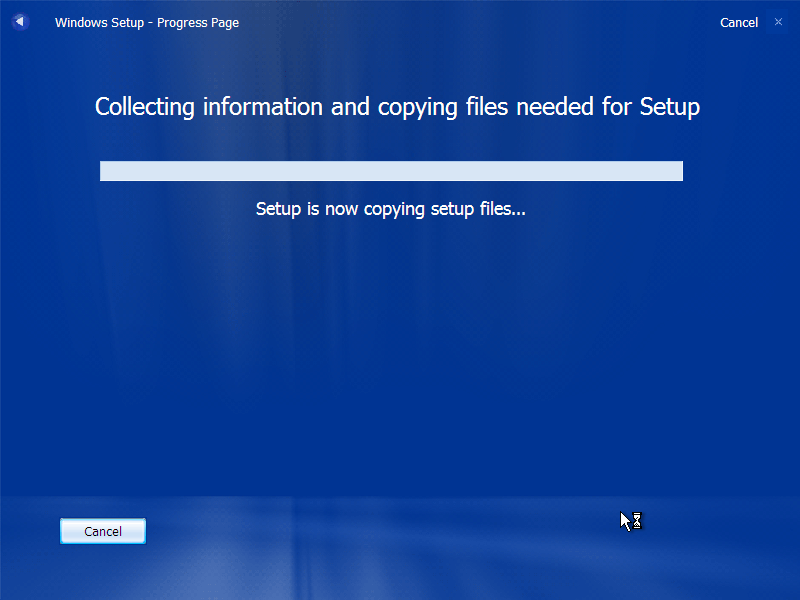Image resolution: width=800 pixels, height=600 pixels.
Task: Select the back navigation arrow at top left
Action: tap(20, 22)
